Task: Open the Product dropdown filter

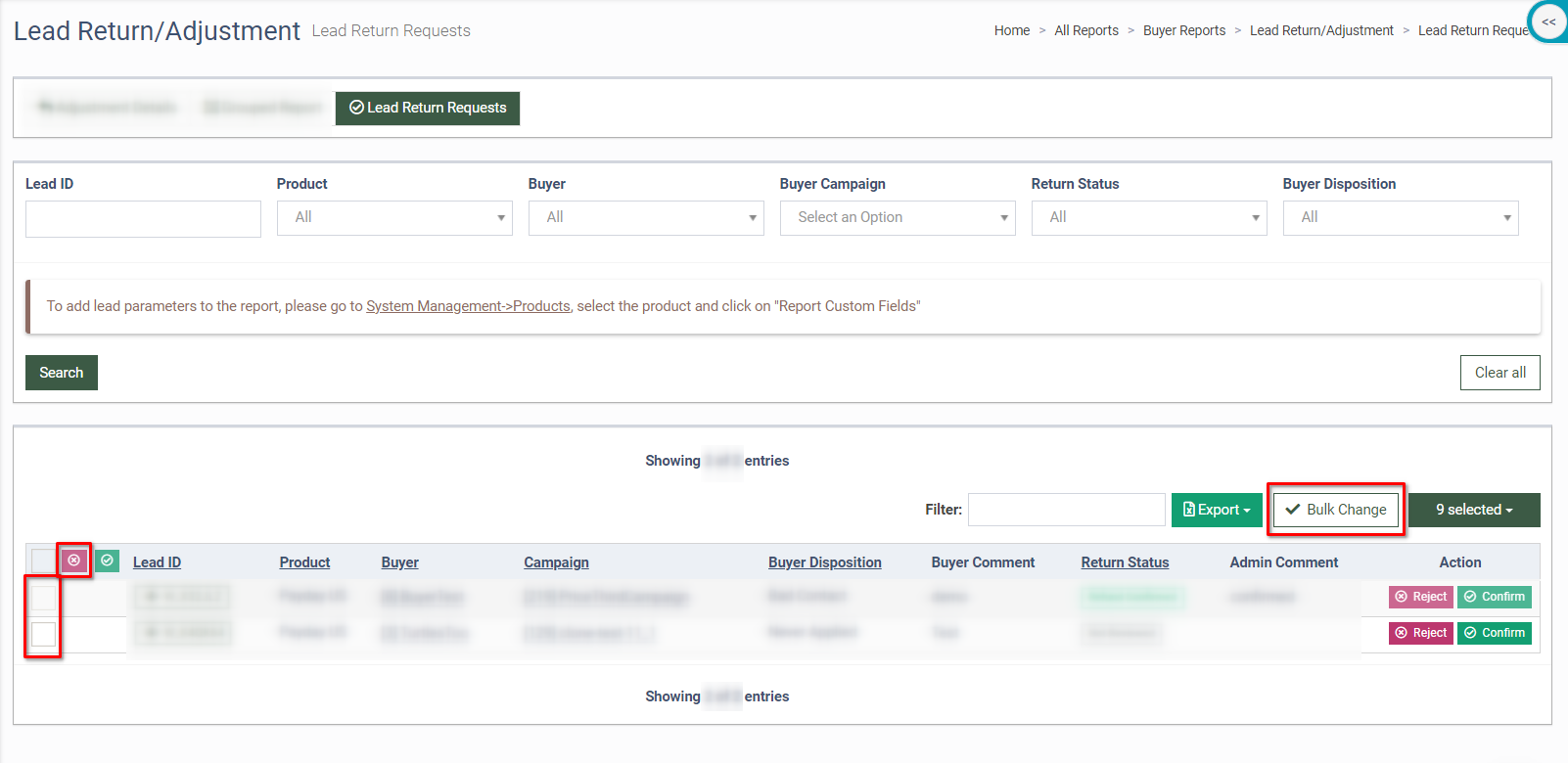Action: click(394, 218)
